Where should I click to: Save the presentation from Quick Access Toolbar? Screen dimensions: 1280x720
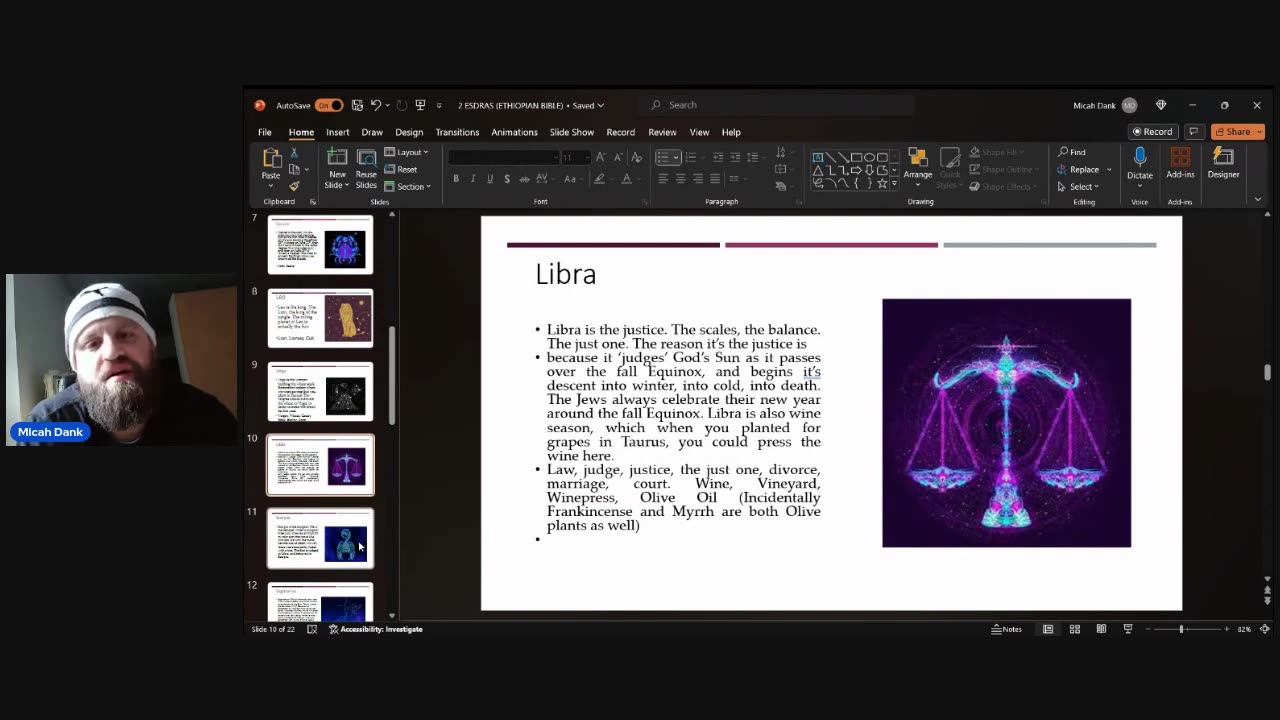point(357,105)
